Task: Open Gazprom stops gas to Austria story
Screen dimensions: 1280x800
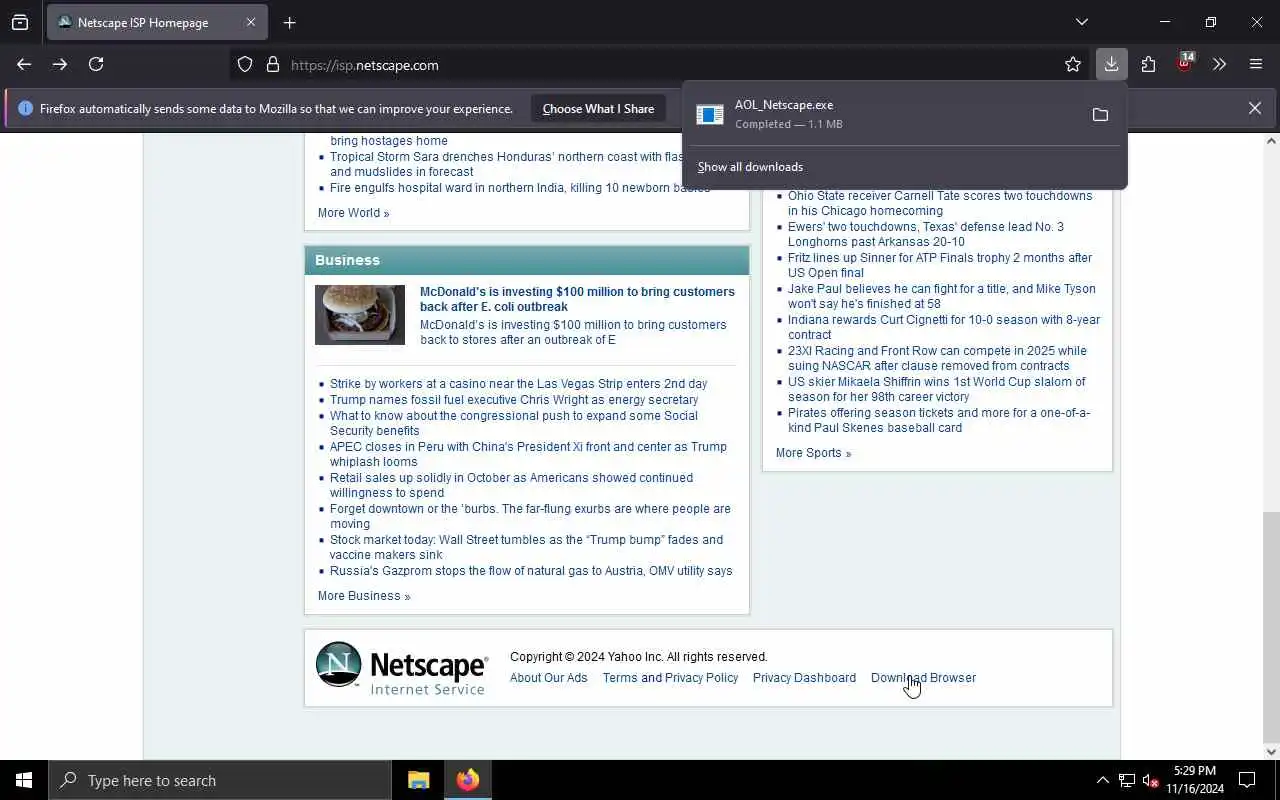Action: (x=531, y=571)
